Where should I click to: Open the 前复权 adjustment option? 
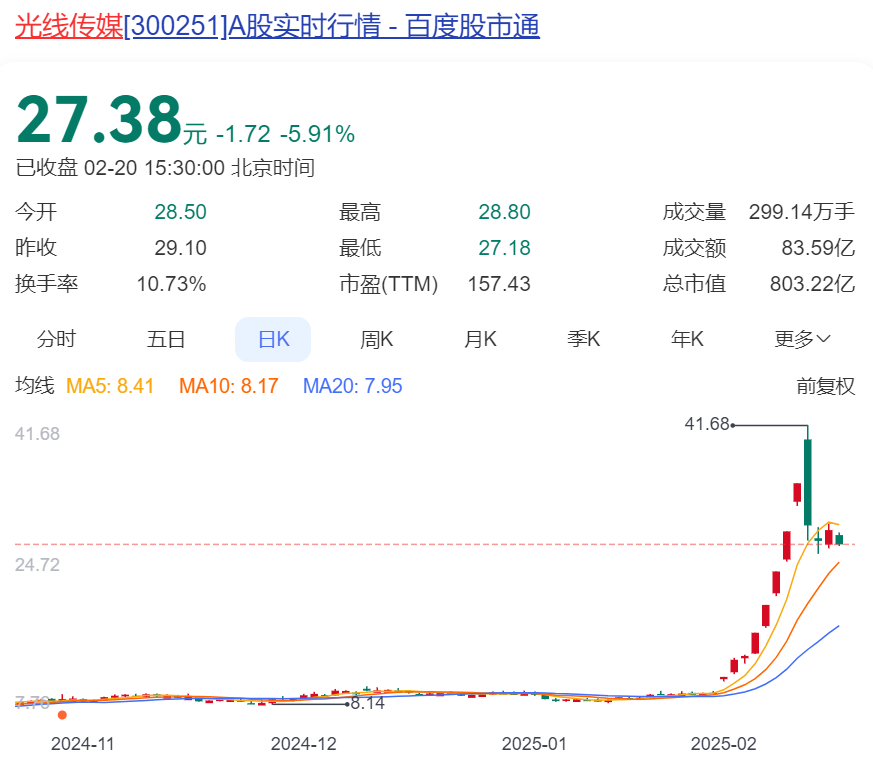click(x=825, y=386)
